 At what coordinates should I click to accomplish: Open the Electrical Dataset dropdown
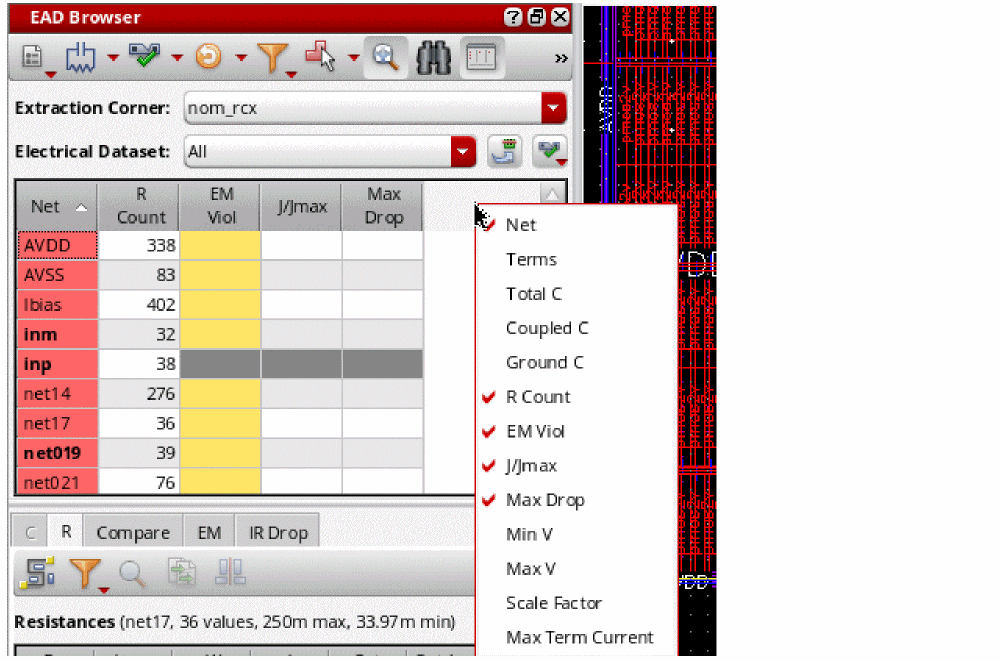(x=463, y=152)
